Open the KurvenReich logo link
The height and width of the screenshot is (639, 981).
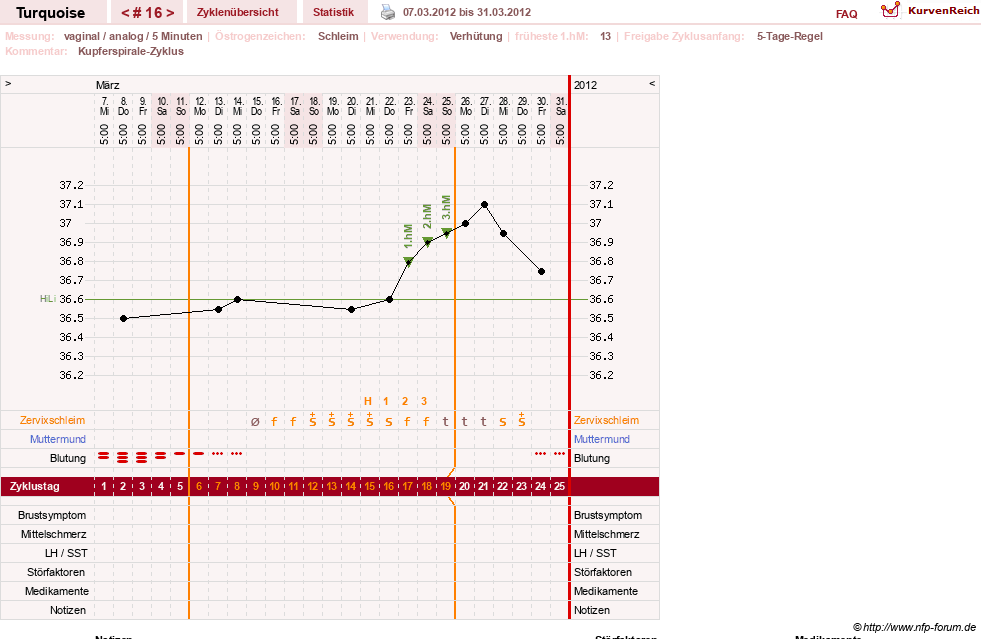(x=930, y=11)
